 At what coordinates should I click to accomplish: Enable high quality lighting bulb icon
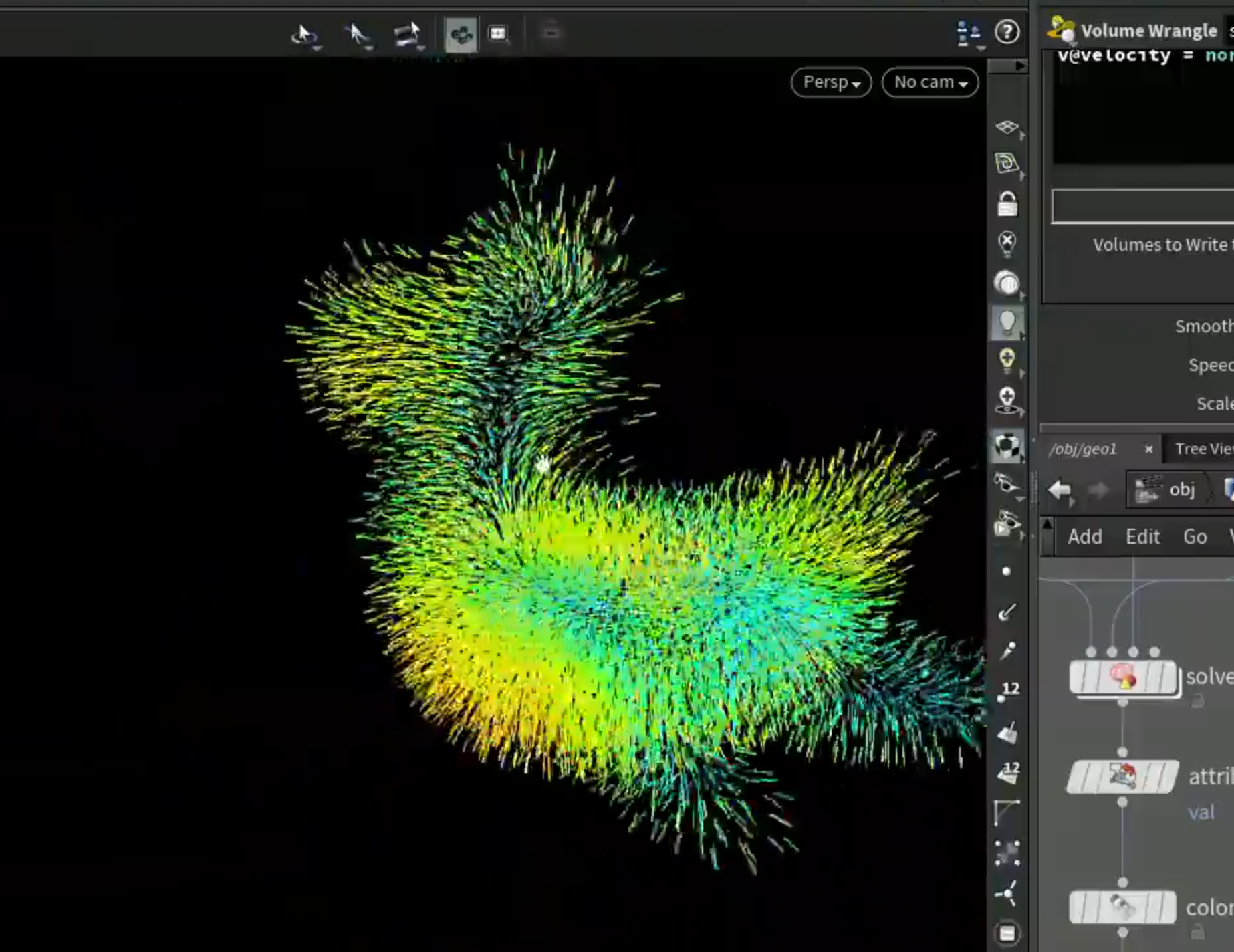click(x=1007, y=360)
